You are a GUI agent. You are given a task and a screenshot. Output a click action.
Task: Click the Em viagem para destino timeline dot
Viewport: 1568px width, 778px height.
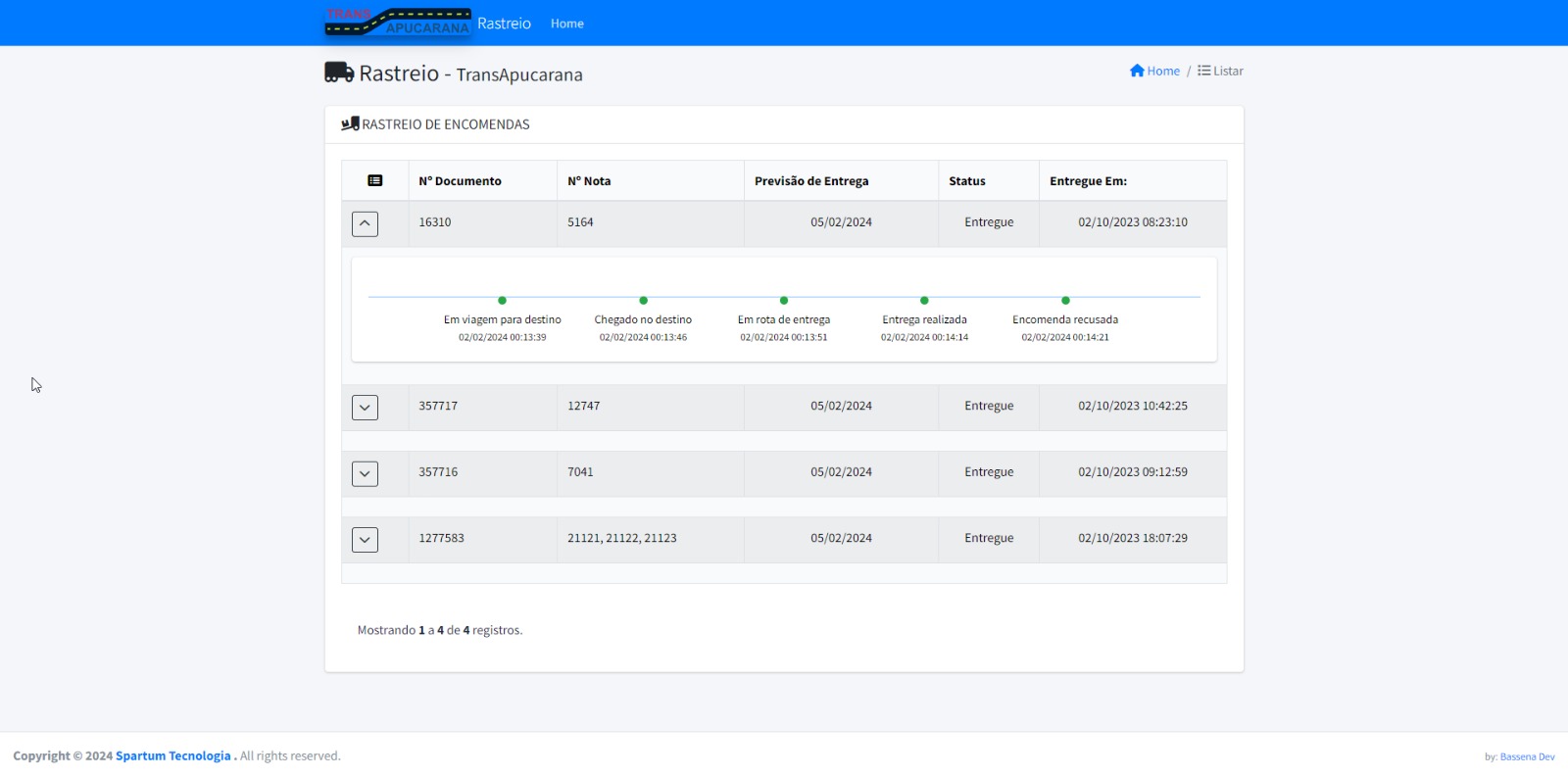coord(503,300)
